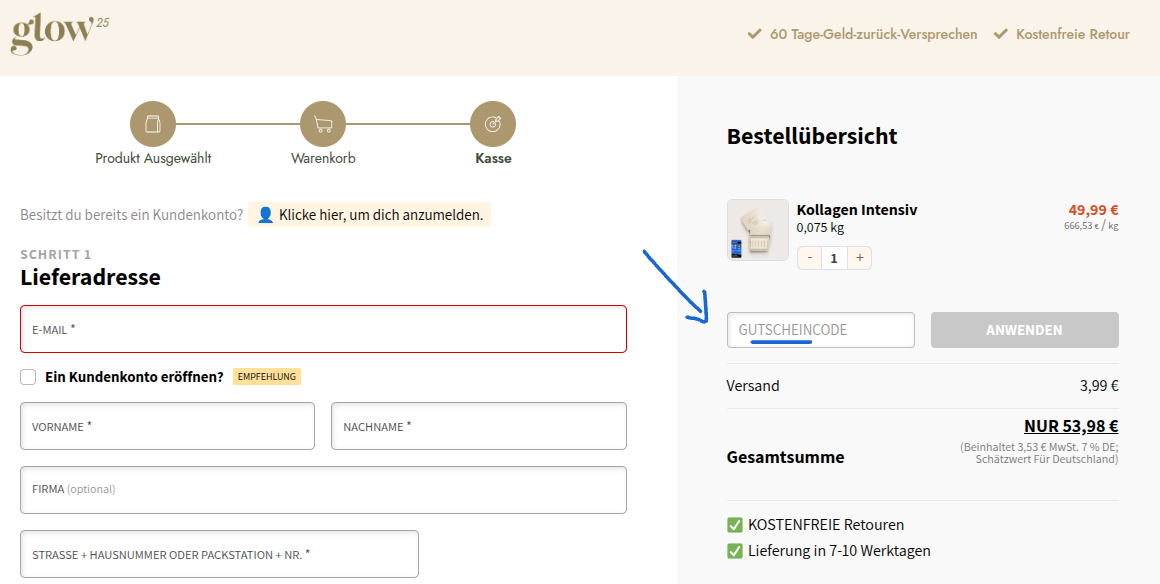1160x584 pixels.
Task: Click the Warenkorb cart step icon
Action: point(323,124)
